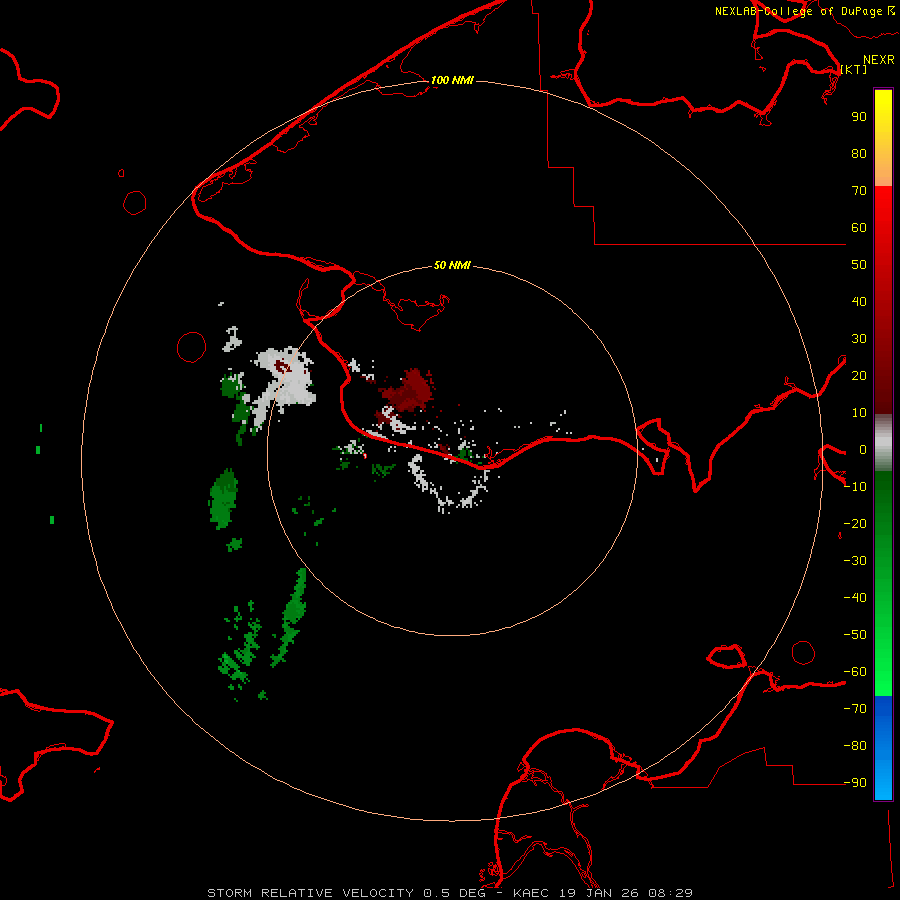
Task: Click the -60 scale value
Action: coord(855,672)
